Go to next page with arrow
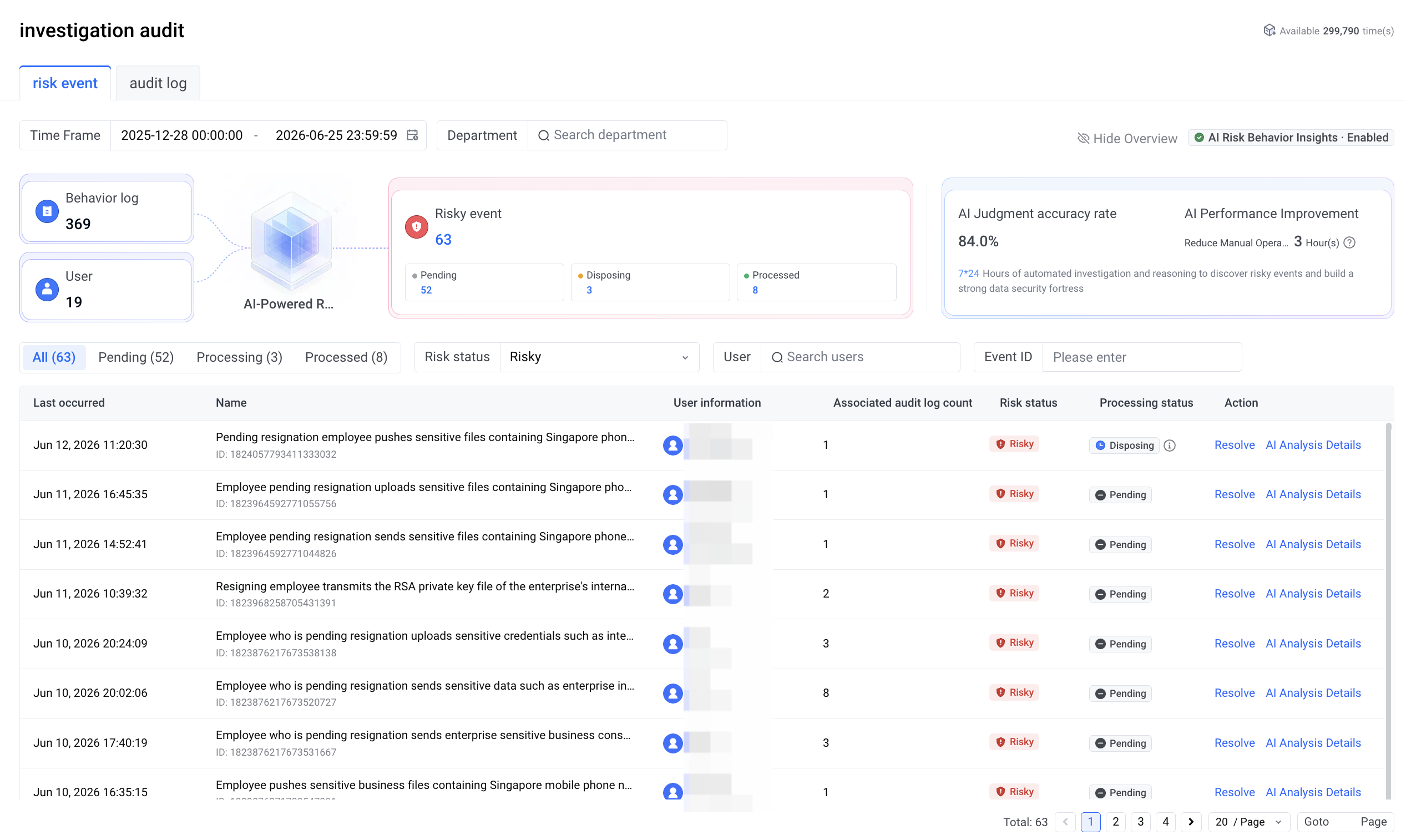This screenshot has height=840, width=1406. pos(1191,822)
